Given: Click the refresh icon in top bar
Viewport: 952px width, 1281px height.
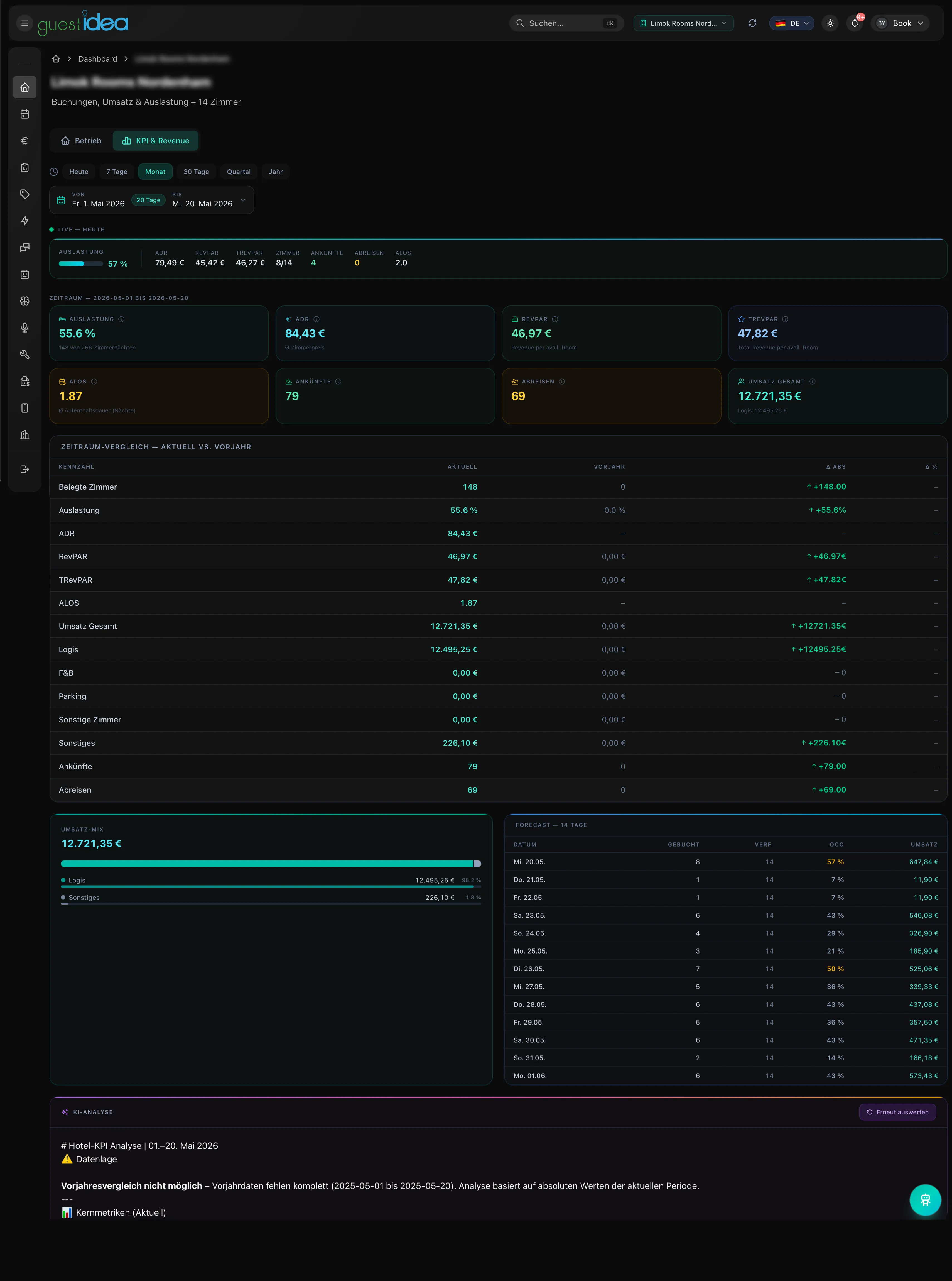Looking at the screenshot, I should click(x=752, y=23).
